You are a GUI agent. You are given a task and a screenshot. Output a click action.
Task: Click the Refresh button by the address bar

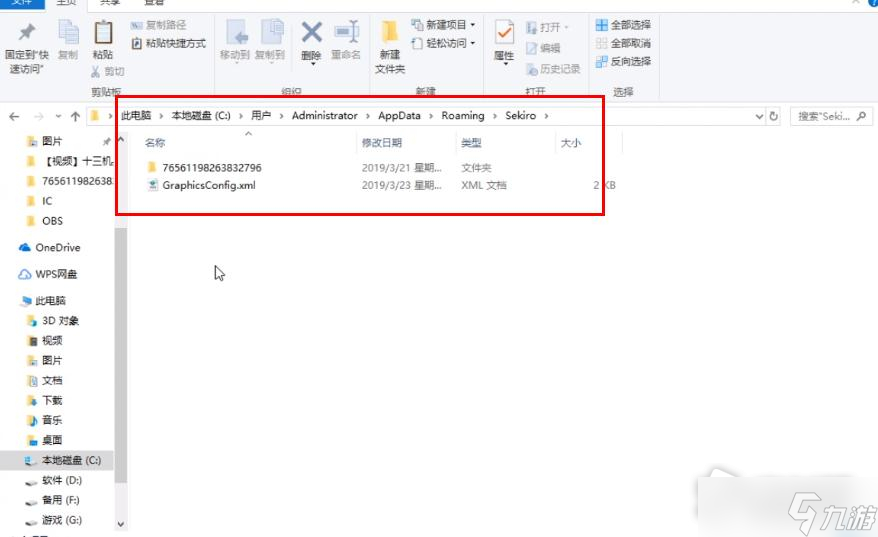point(774,116)
